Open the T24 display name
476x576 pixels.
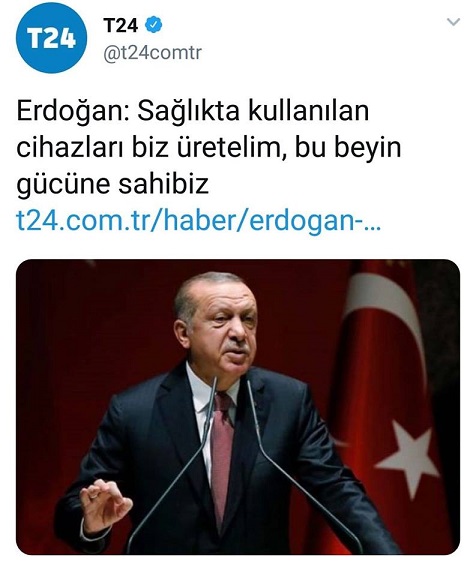click(120, 25)
